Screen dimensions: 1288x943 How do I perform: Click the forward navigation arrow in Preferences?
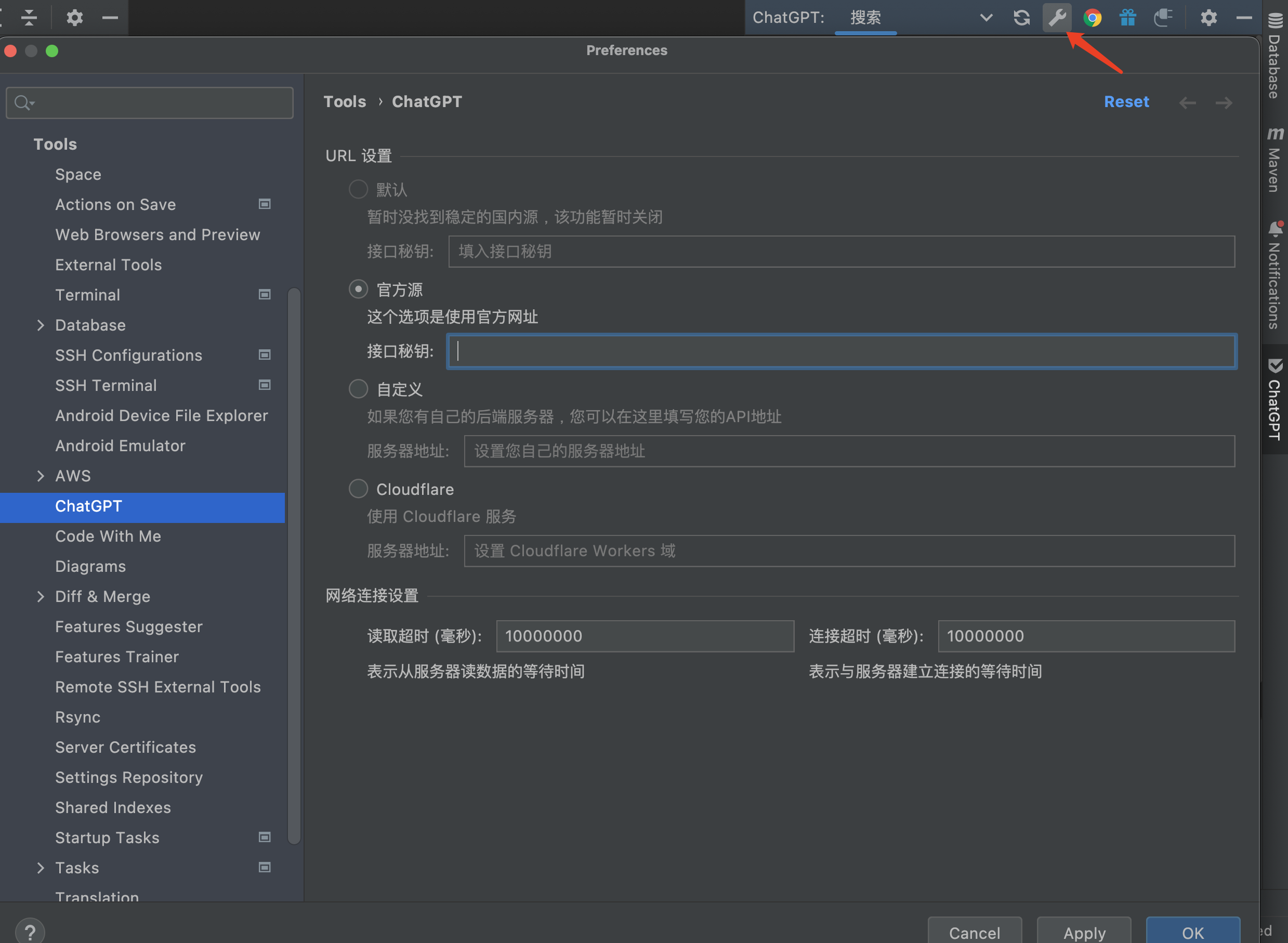click(1224, 103)
